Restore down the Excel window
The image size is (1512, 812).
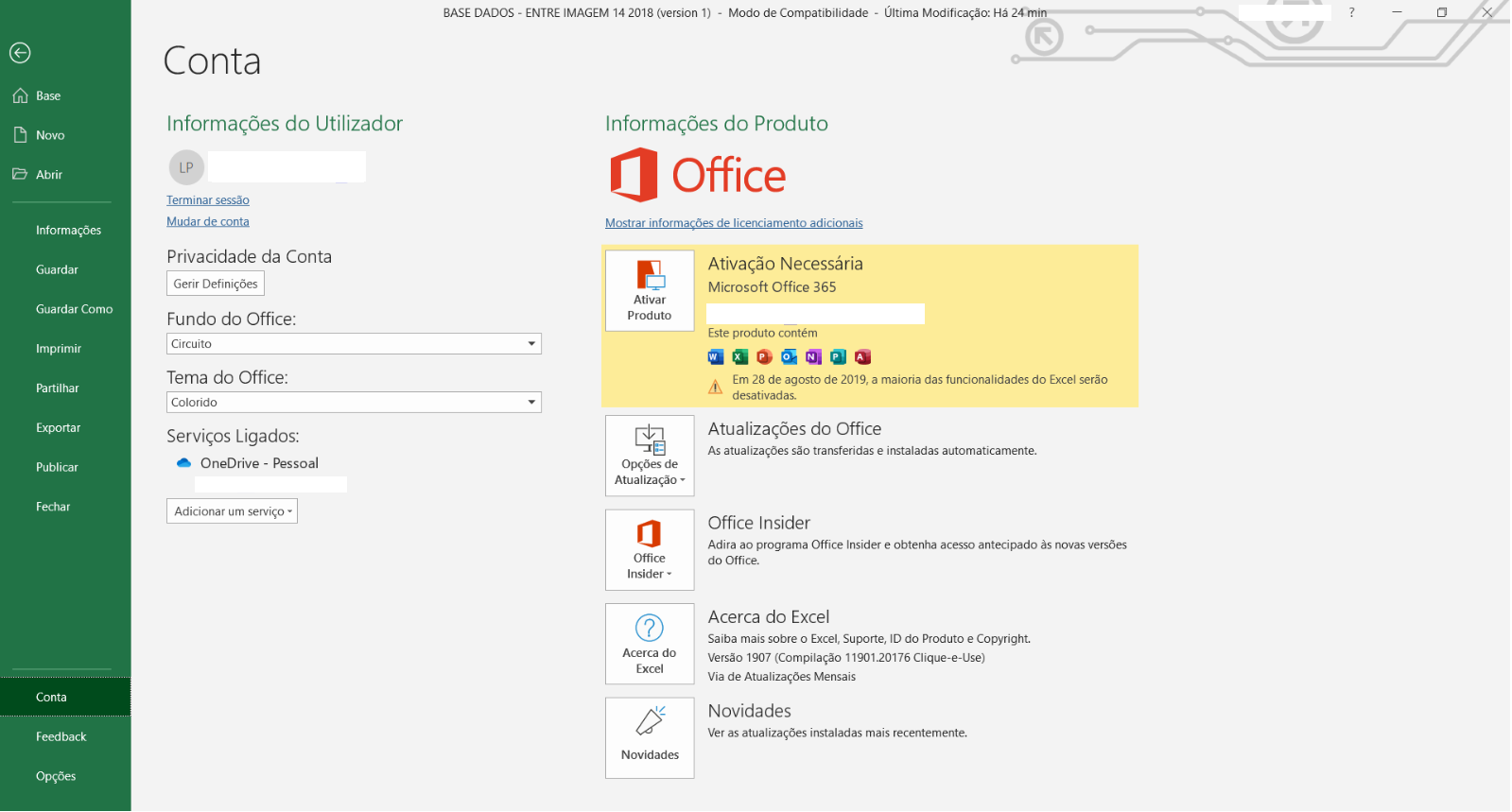[1442, 13]
